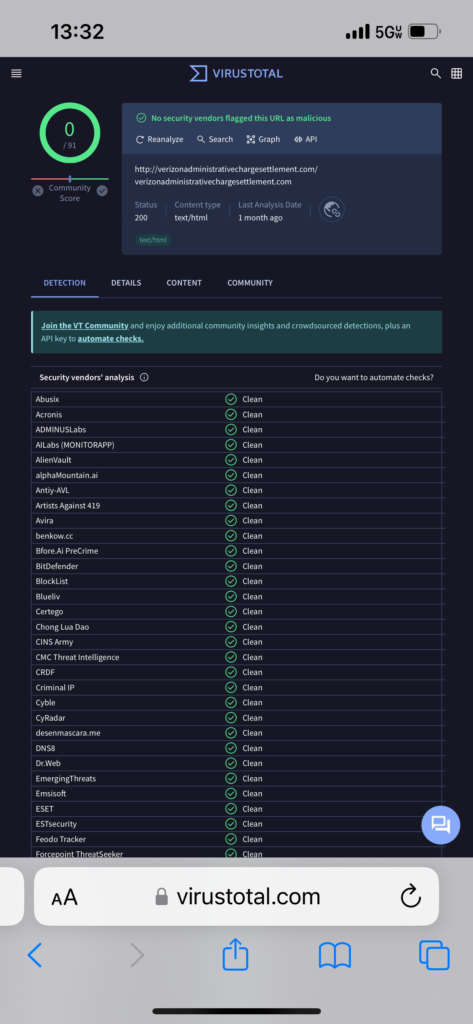Tap the virustotal.com address field
The image size is (473, 1024).
coord(236,897)
